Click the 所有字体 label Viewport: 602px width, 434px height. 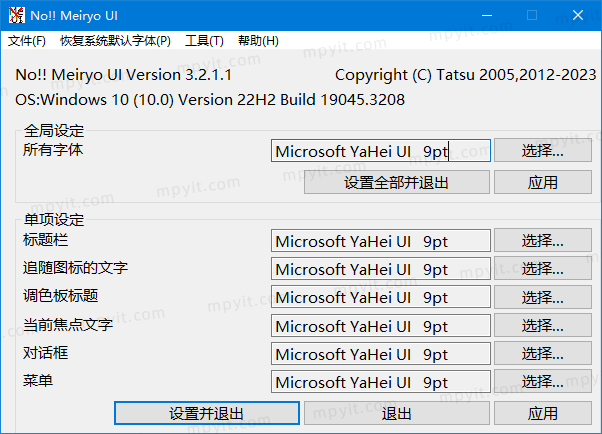click(x=53, y=149)
